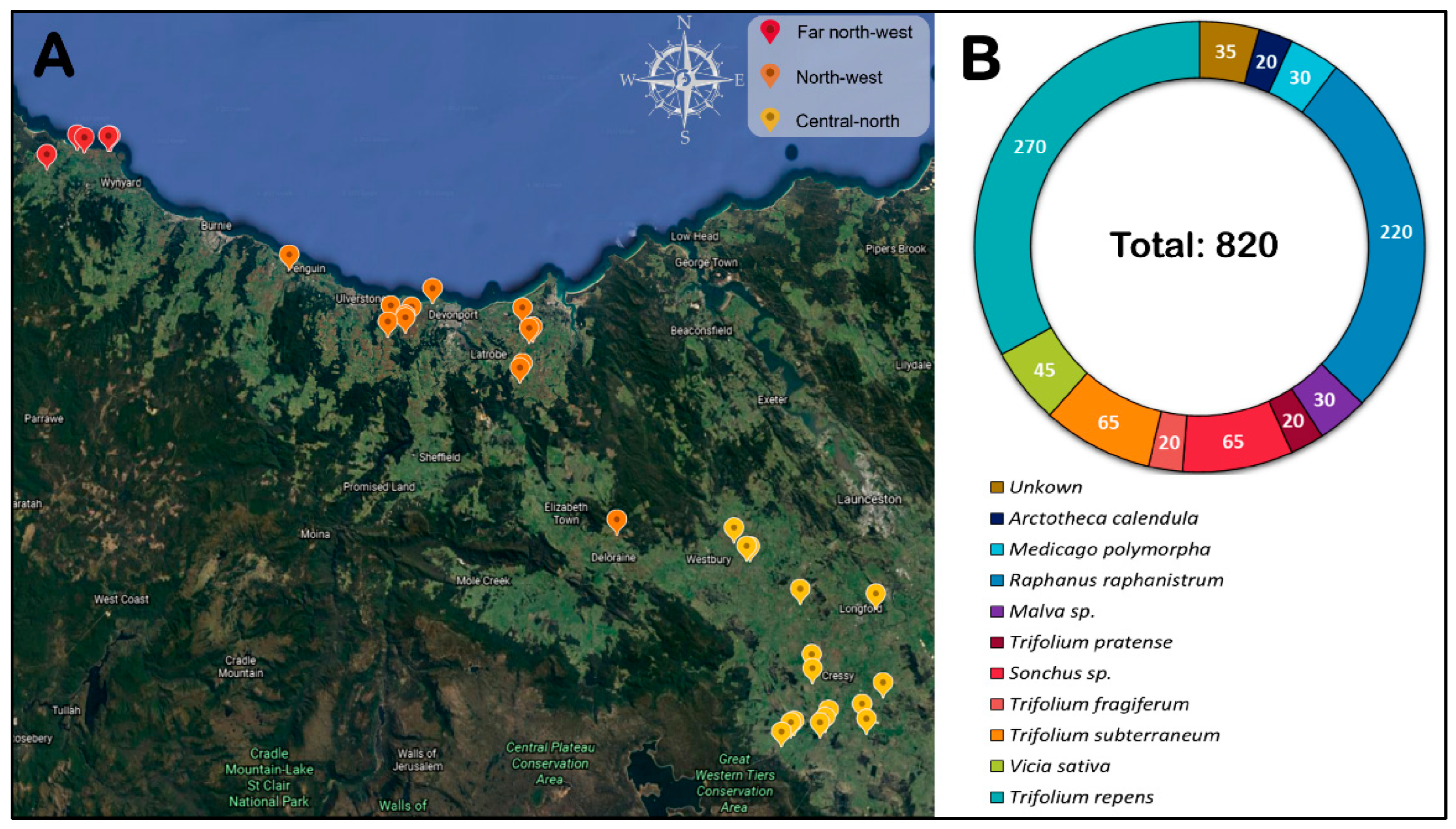The height and width of the screenshot is (829, 1456).
Task: Click the 'Trifolium repens' legend text
Action: (x=1082, y=797)
